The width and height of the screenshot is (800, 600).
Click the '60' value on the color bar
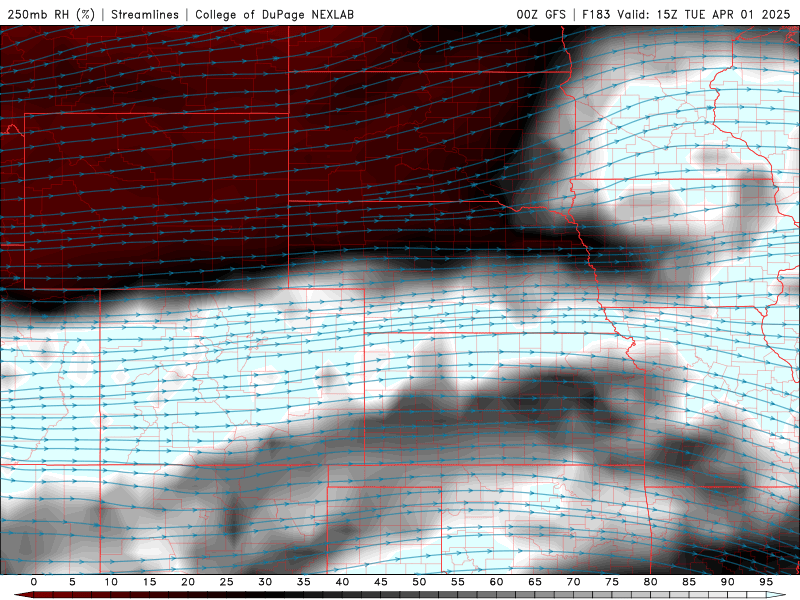coord(496,582)
